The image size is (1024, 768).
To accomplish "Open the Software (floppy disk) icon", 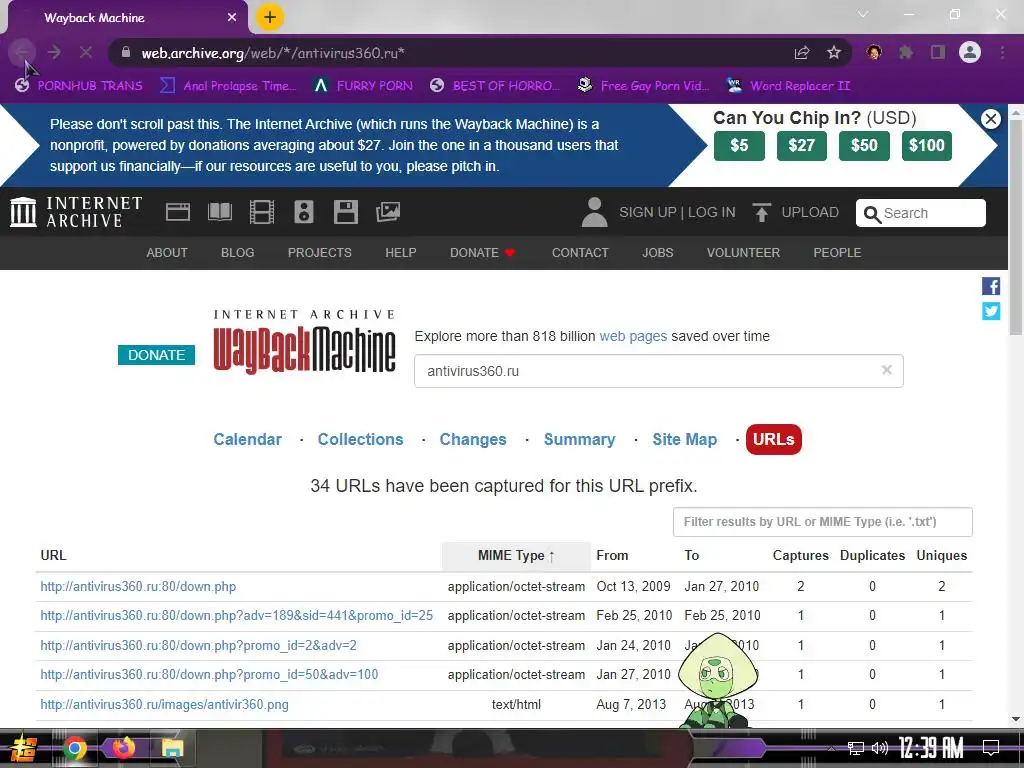I will pyautogui.click(x=345, y=212).
